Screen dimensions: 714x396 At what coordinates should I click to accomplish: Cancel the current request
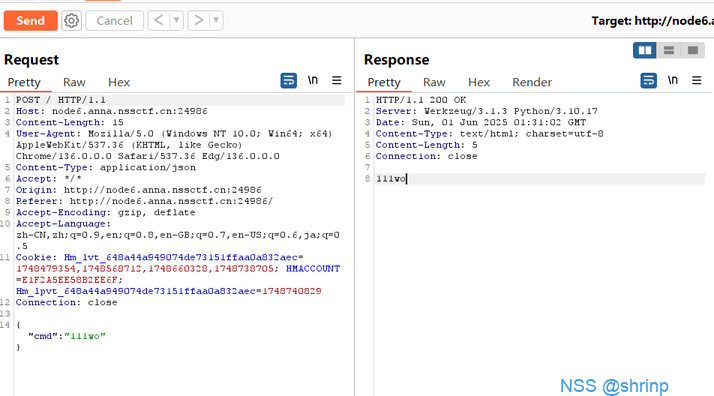114,21
